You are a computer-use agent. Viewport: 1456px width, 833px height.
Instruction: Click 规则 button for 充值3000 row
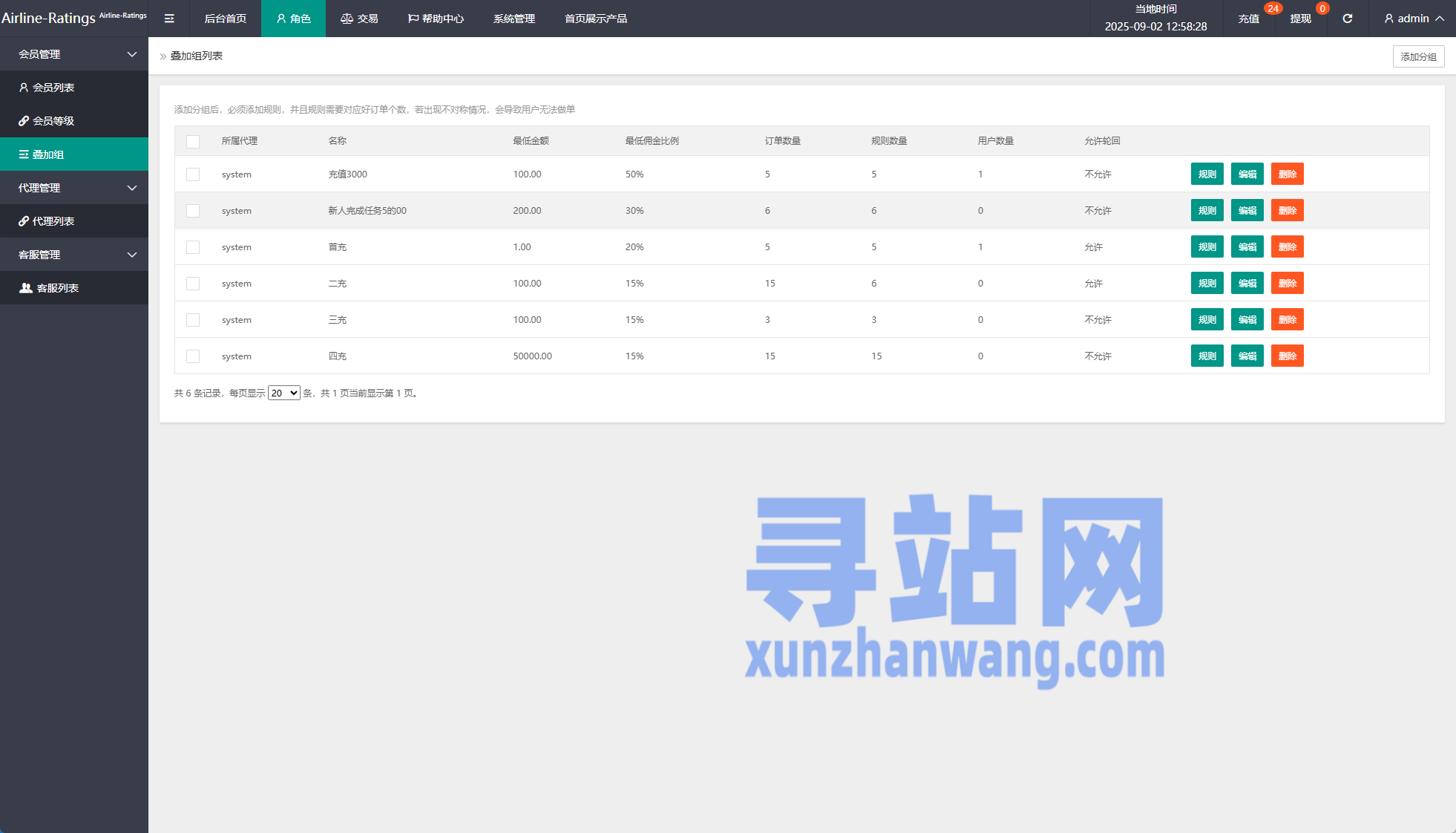pyautogui.click(x=1207, y=174)
